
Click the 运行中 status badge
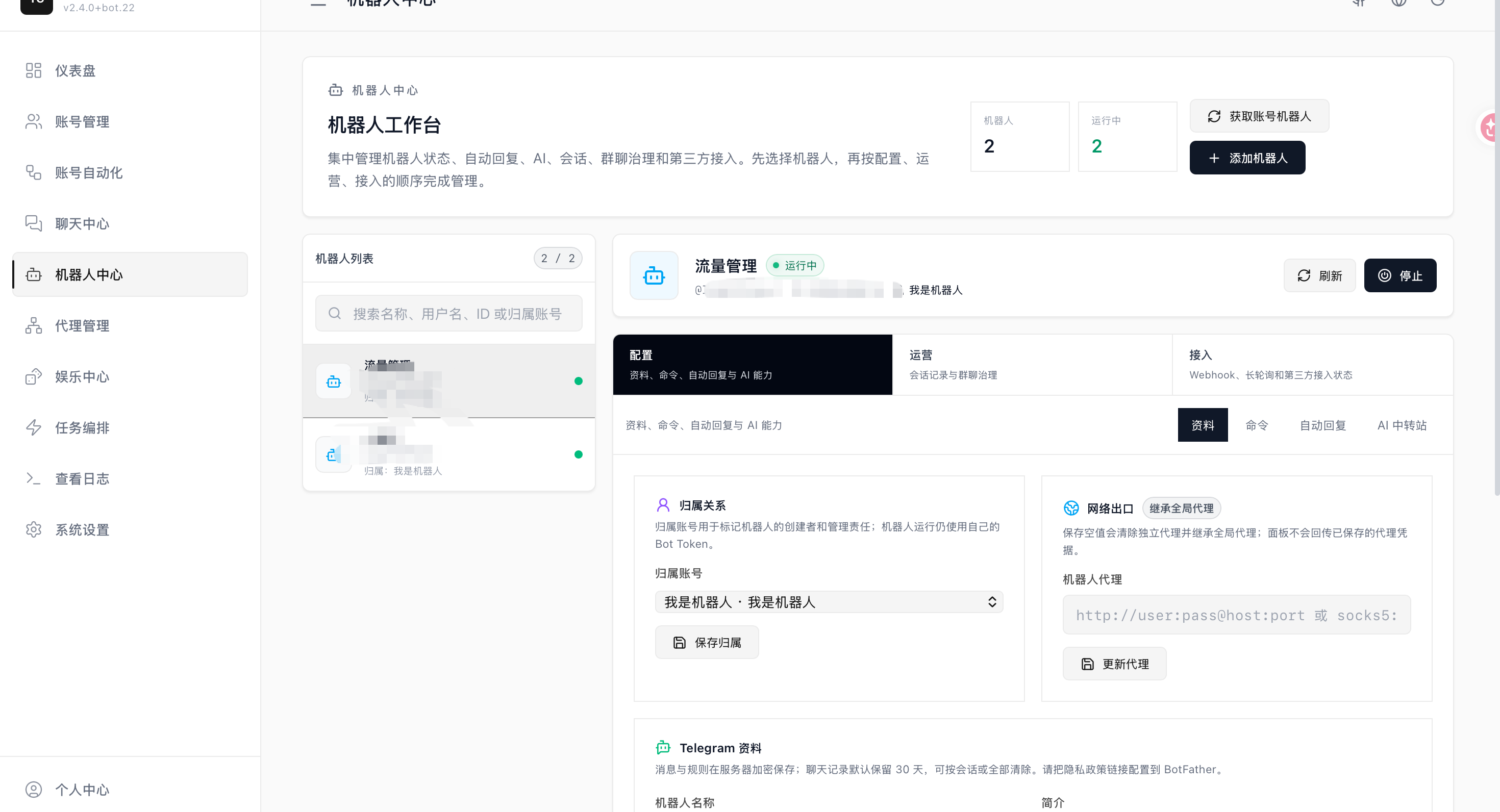795,266
